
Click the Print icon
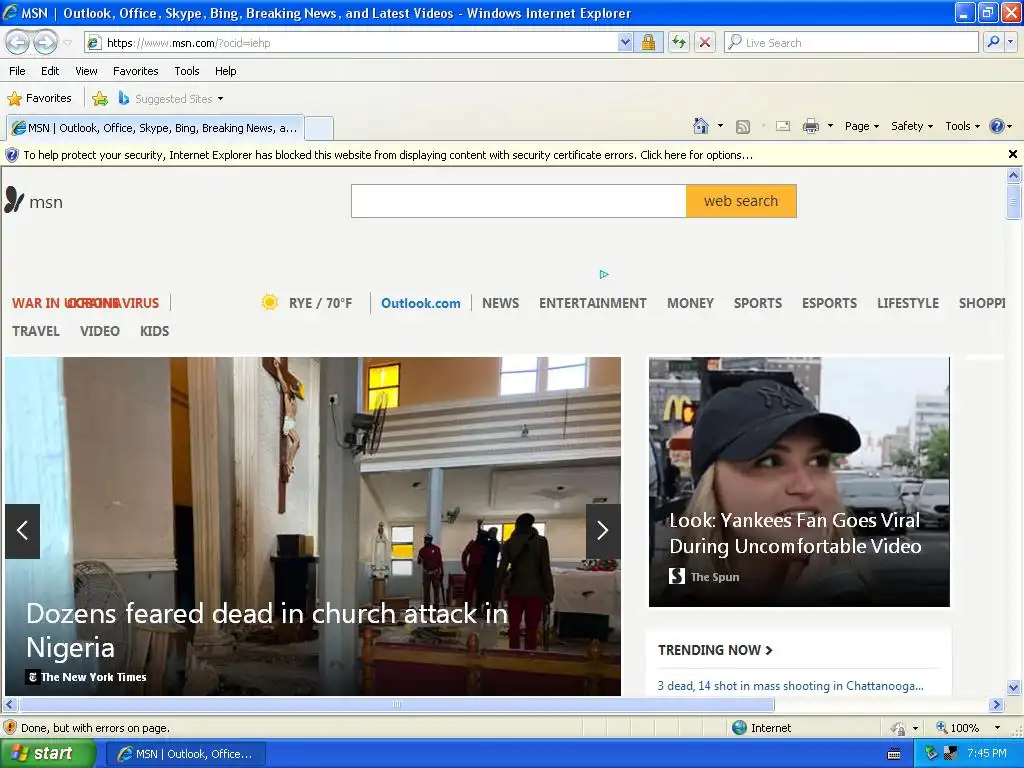click(x=810, y=126)
